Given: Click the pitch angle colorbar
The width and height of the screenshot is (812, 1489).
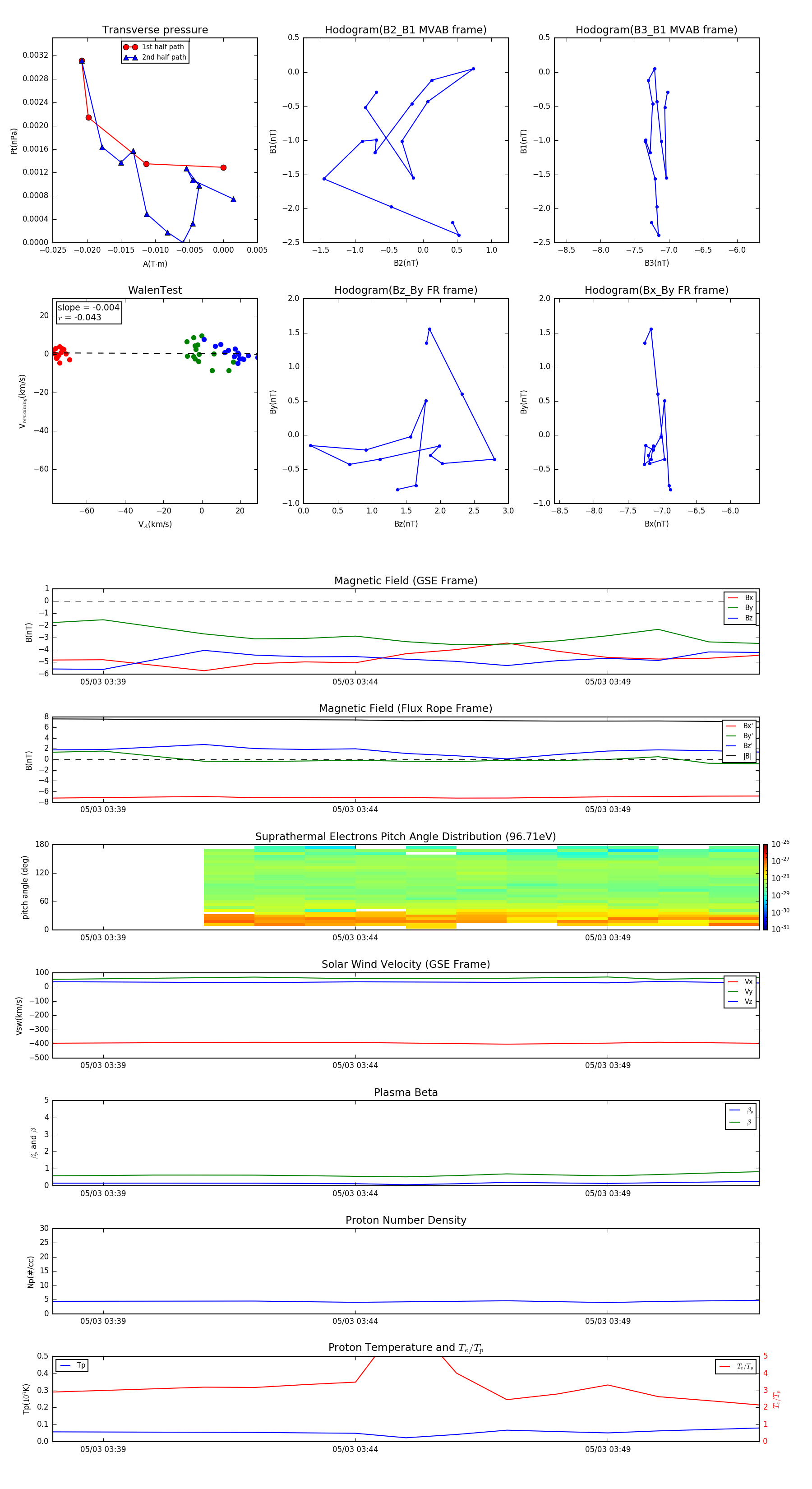Looking at the screenshot, I should [765, 887].
